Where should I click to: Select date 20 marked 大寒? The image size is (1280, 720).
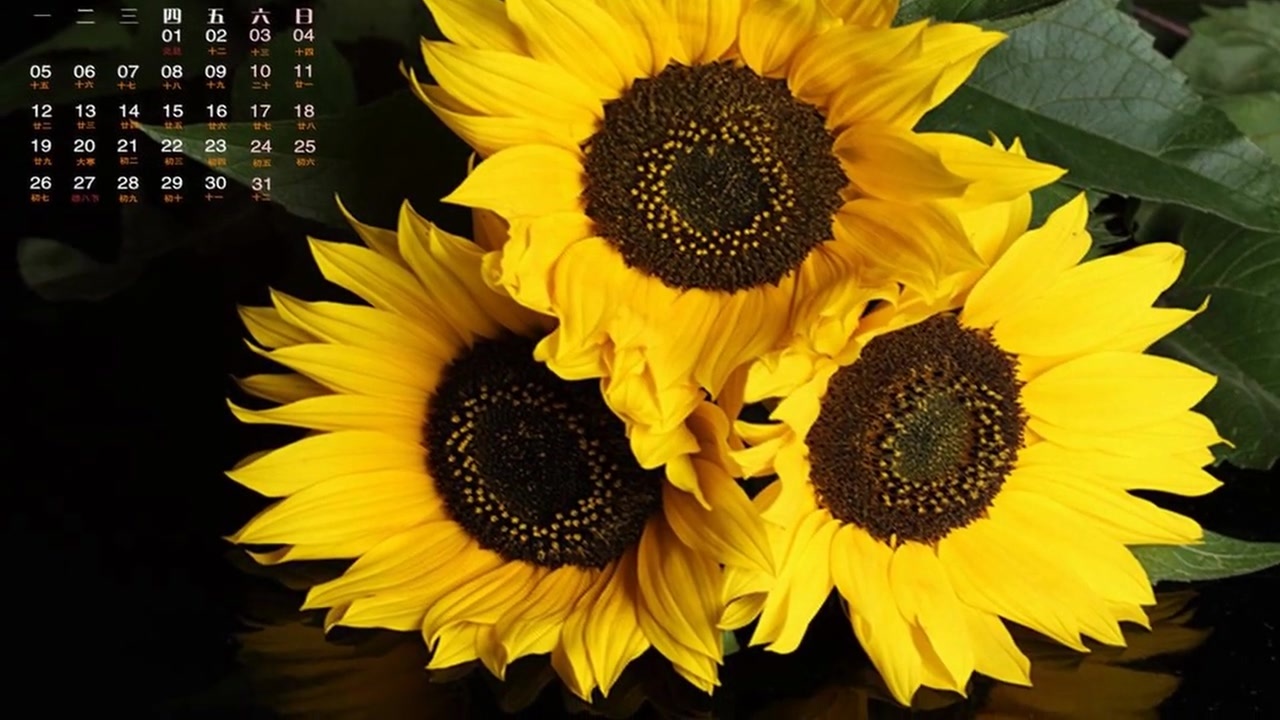point(85,146)
